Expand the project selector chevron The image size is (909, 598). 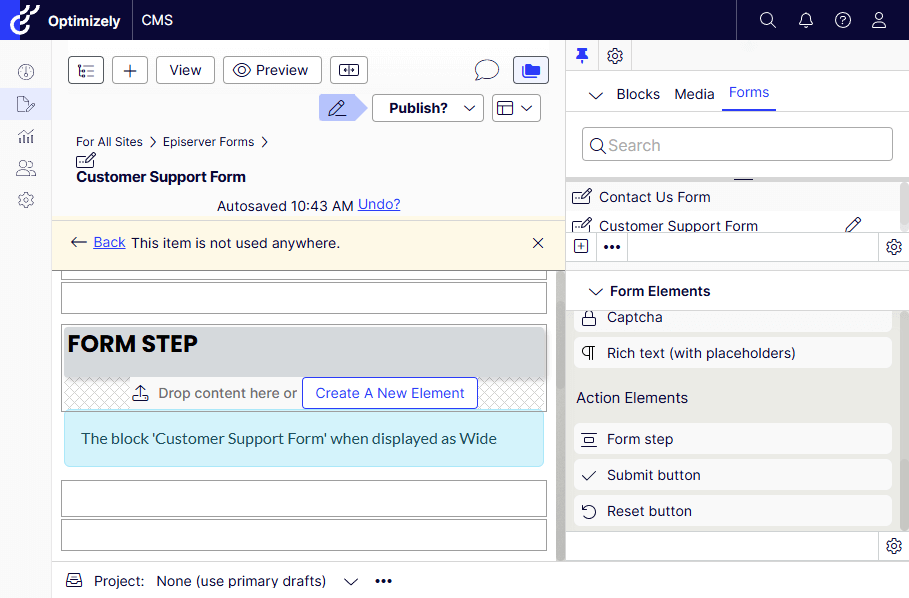(350, 581)
